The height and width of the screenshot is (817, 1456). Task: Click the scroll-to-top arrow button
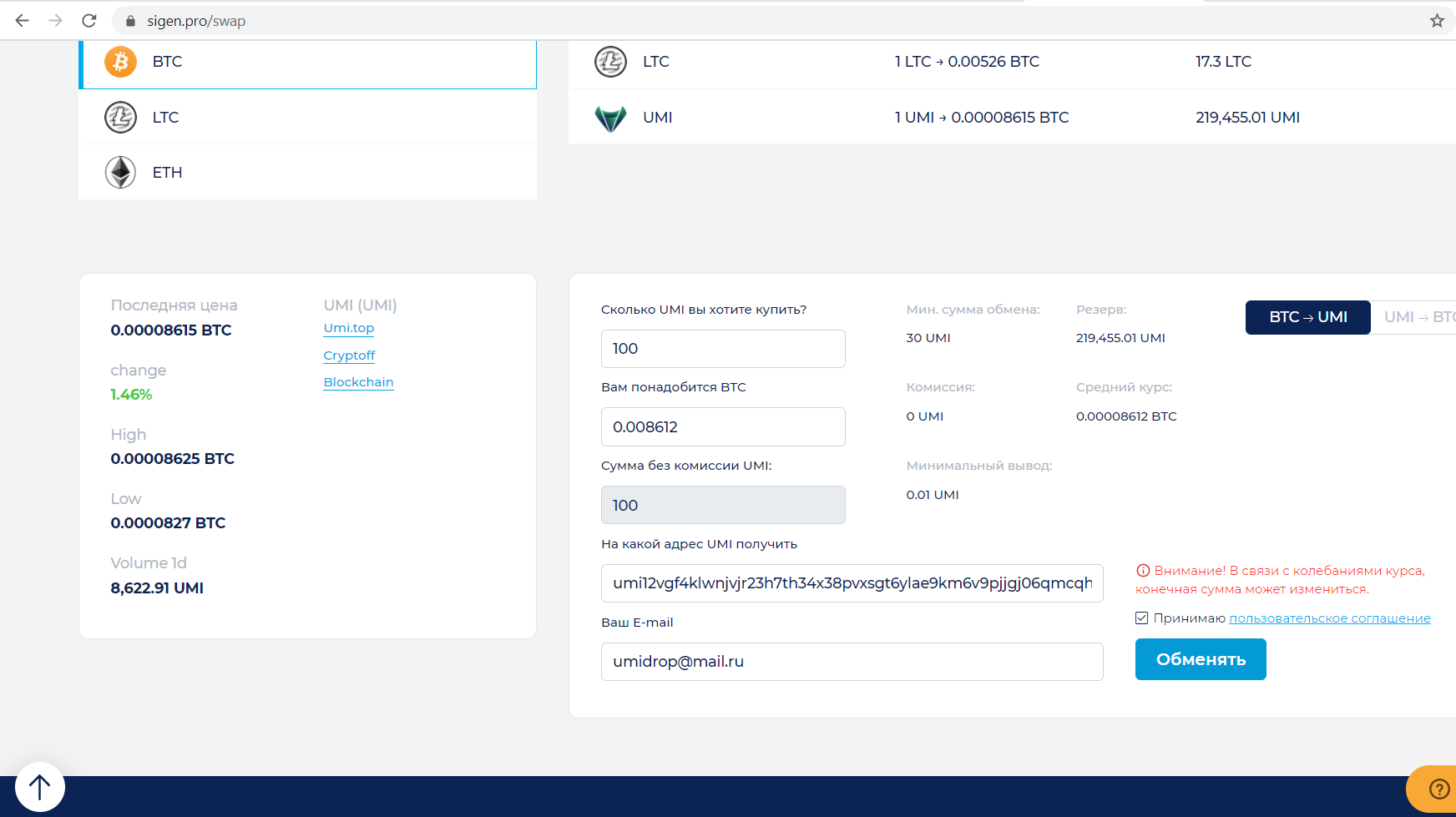point(39,787)
